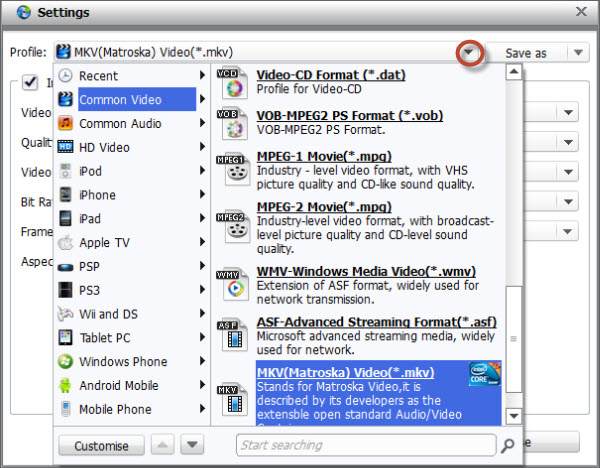This screenshot has height=468, width=600.
Task: Click the Profile combo box field
Action: coord(268,52)
